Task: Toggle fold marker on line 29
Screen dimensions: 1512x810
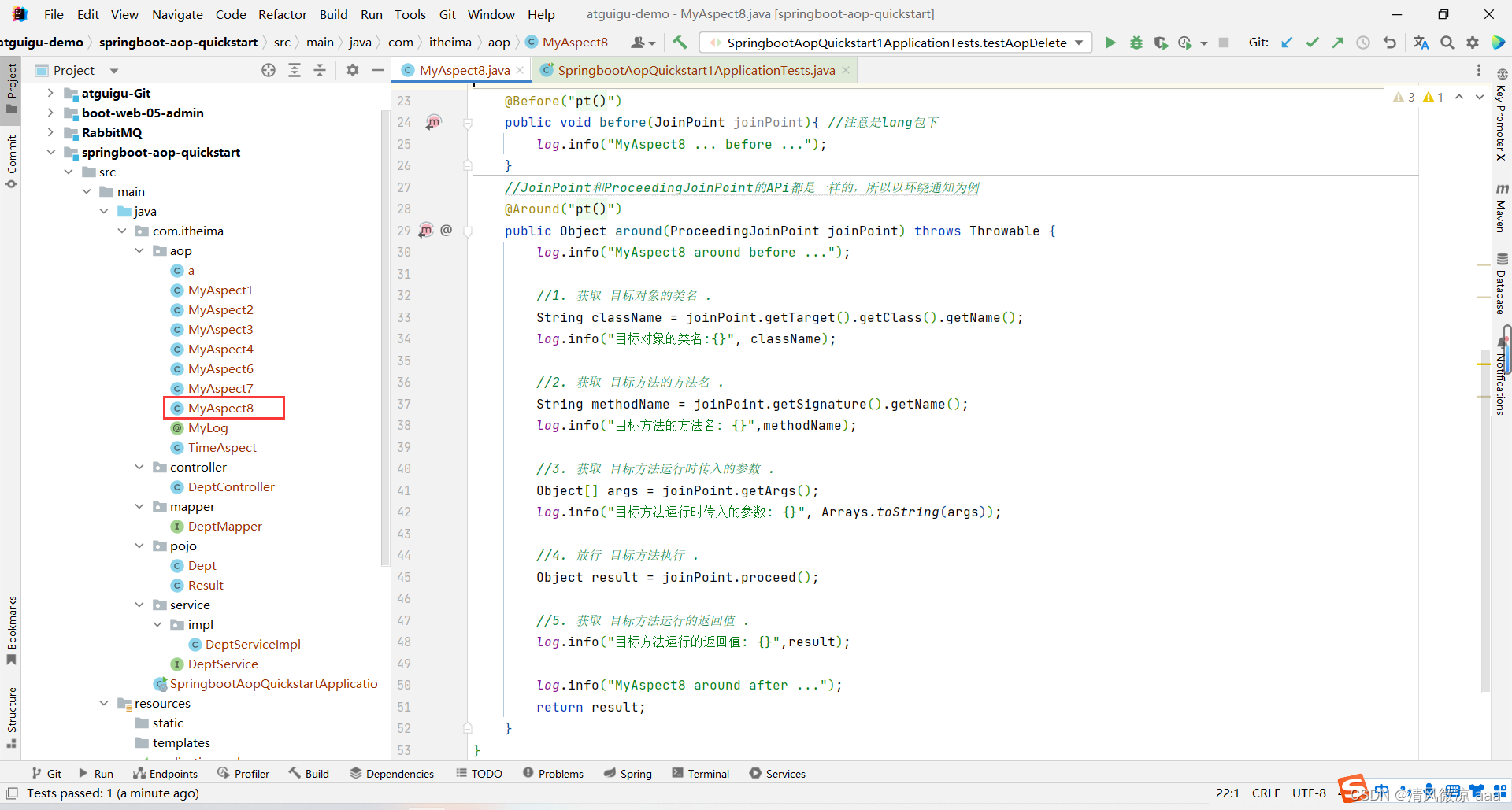Action: coord(468,231)
